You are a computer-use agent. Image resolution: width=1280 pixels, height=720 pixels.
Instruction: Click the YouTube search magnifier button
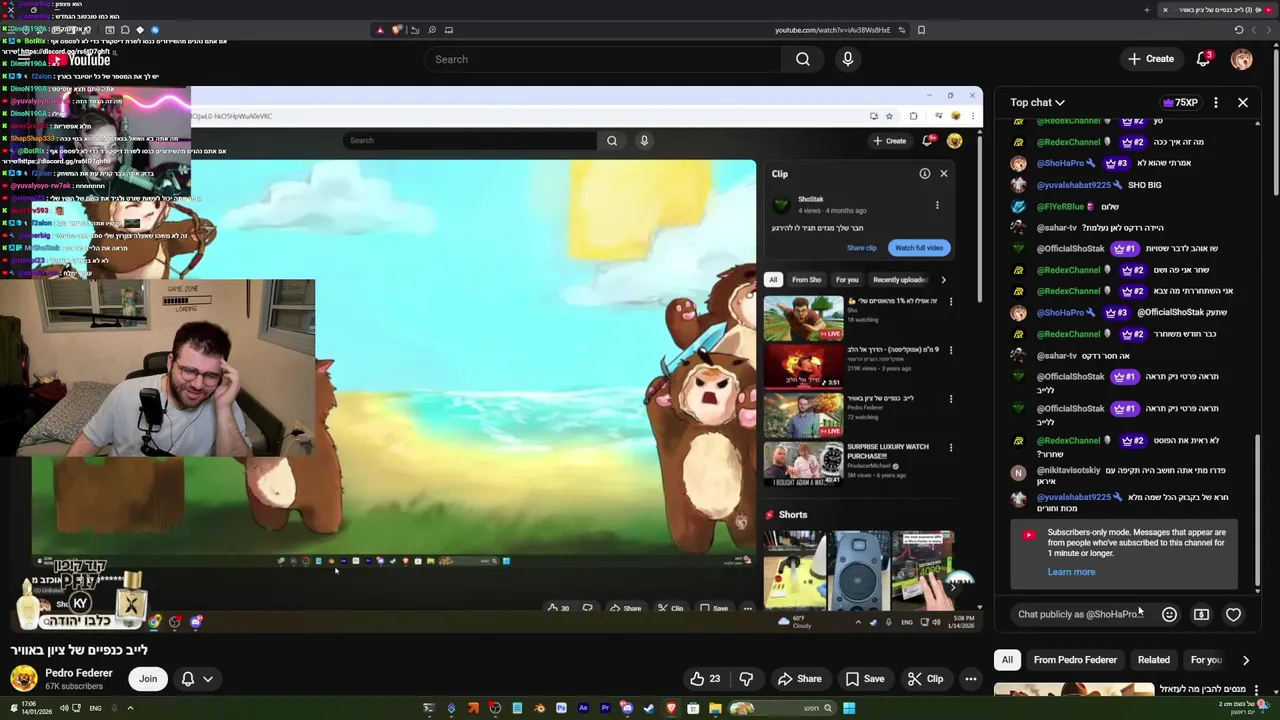point(803,59)
